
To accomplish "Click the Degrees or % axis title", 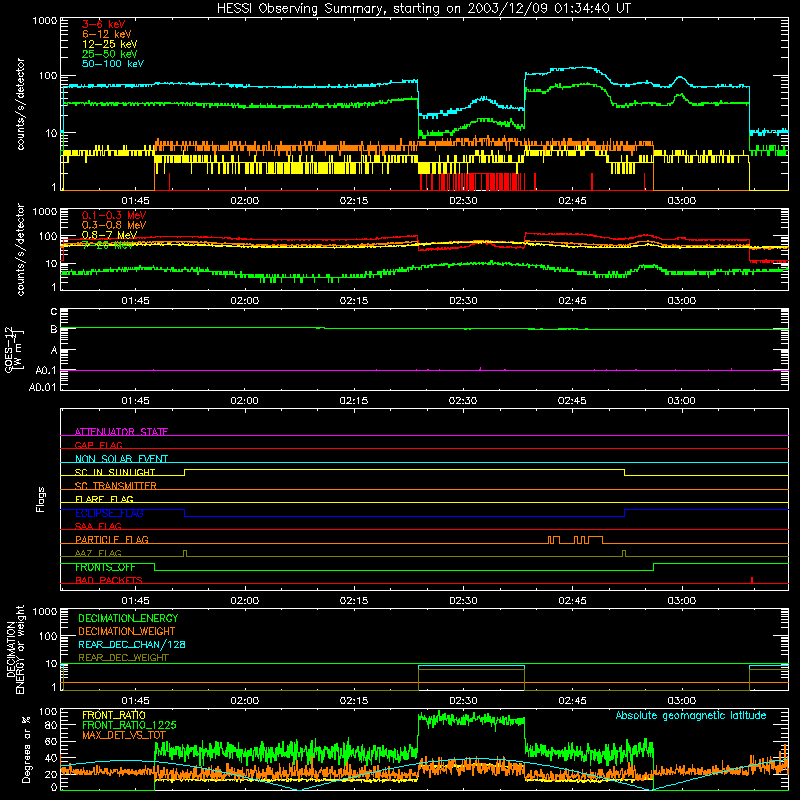I will (x=26, y=750).
